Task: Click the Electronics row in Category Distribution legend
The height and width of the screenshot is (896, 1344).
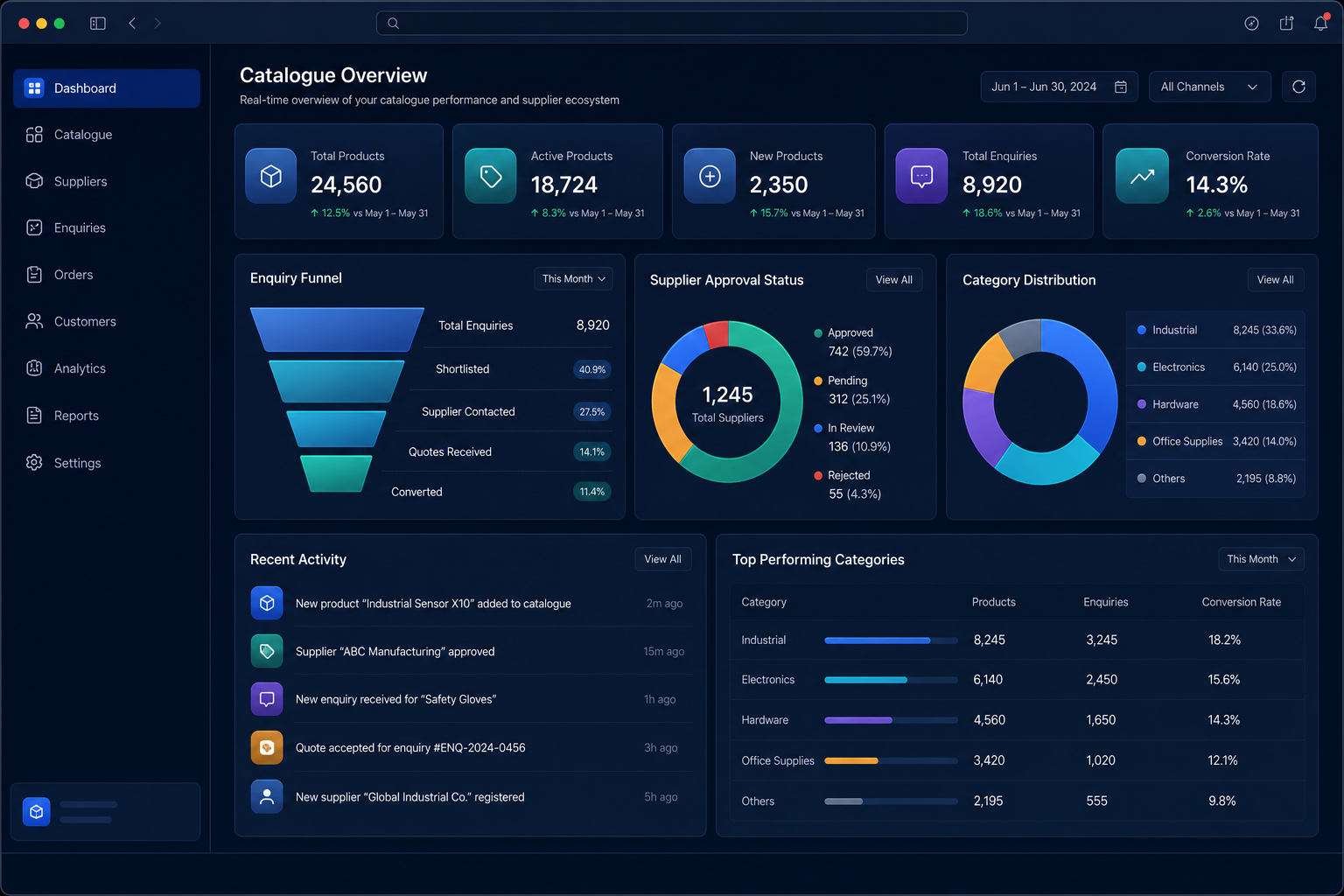Action: 1216,367
